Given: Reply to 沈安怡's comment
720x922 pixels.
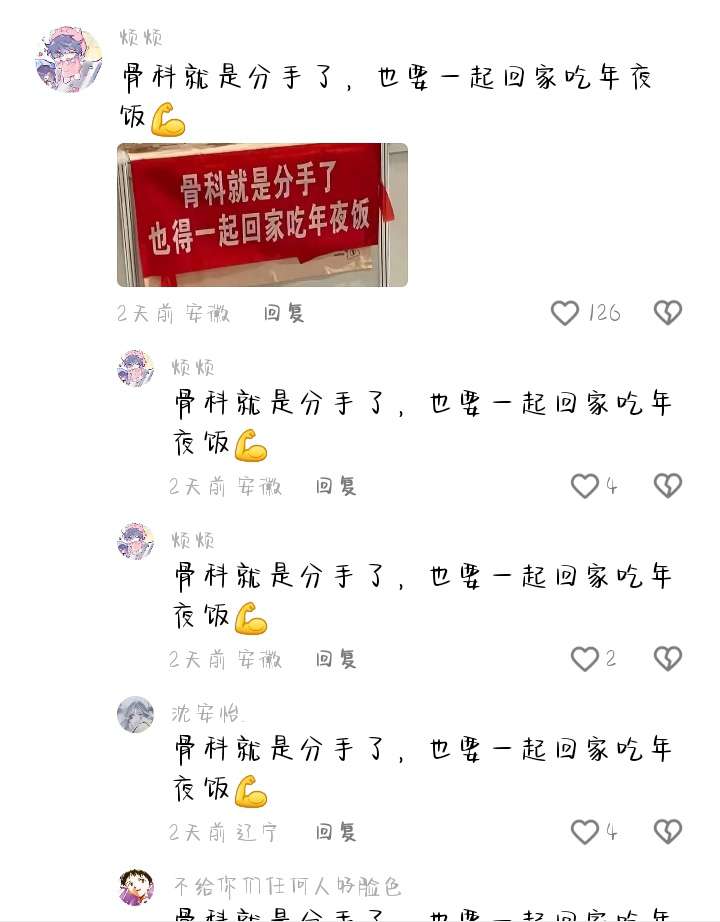Looking at the screenshot, I should tap(335, 831).
